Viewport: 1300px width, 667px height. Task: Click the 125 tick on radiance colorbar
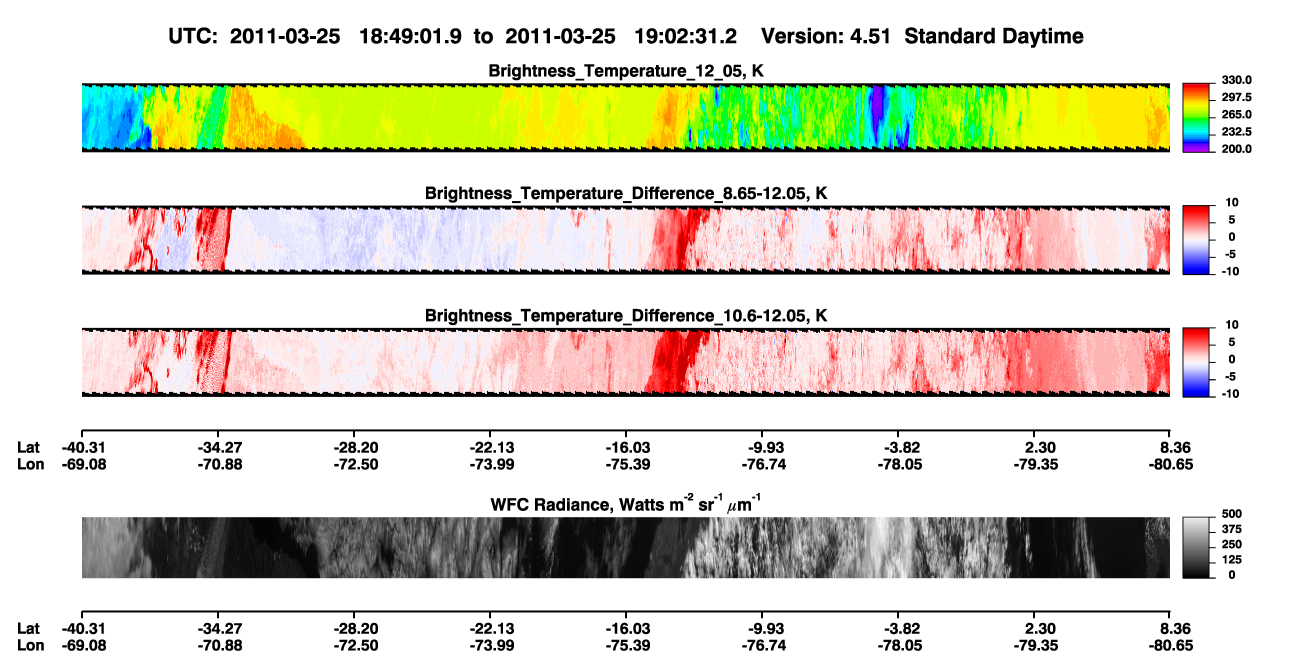pyautogui.click(x=1232, y=560)
